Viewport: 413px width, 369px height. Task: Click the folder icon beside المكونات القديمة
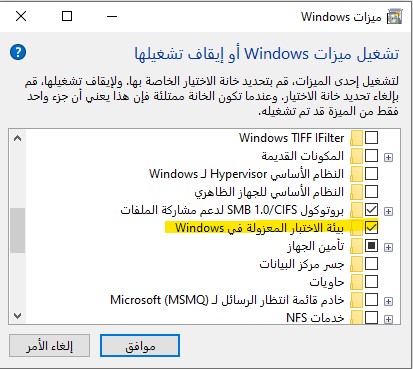click(x=356, y=156)
